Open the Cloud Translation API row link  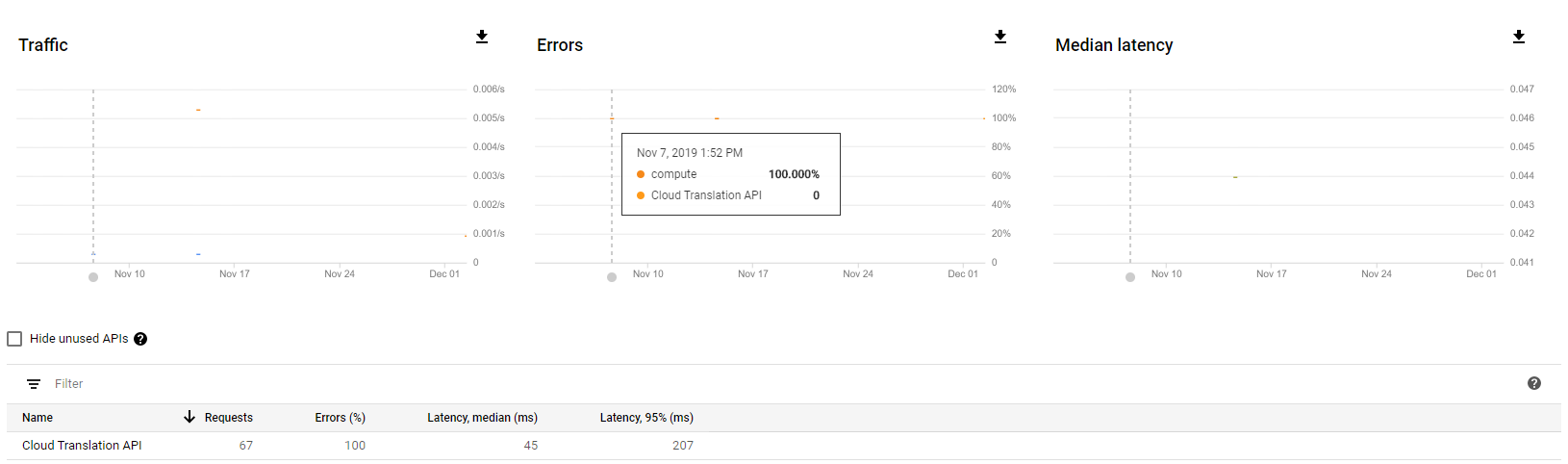tap(82, 446)
